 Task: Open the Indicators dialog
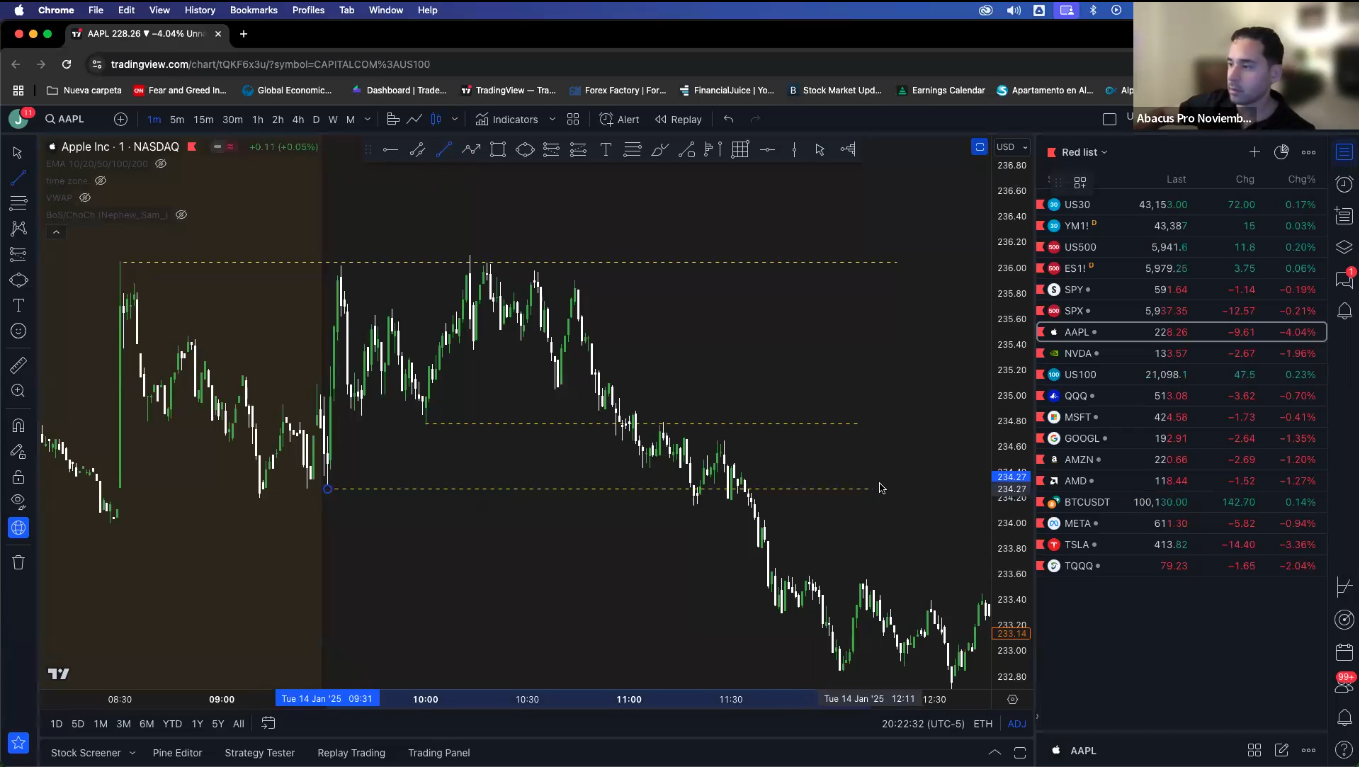(507, 119)
